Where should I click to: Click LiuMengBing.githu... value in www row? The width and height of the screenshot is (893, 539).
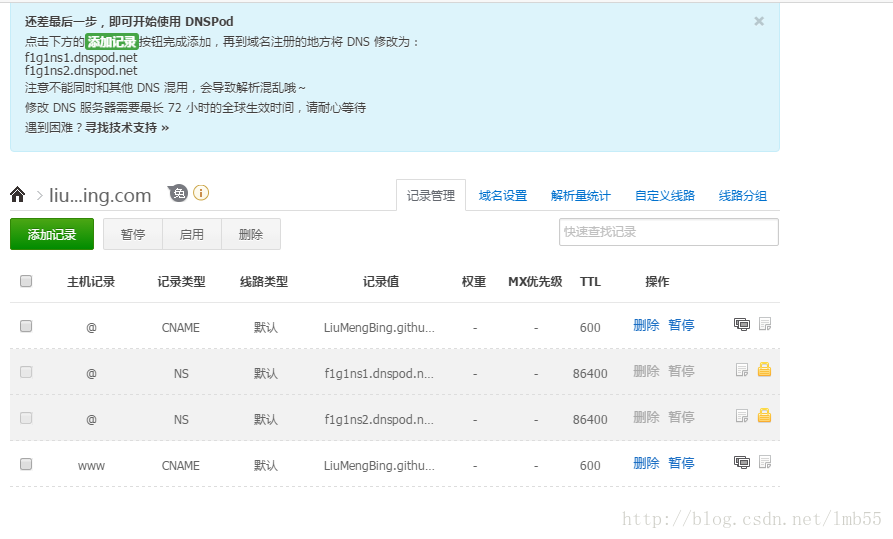tap(379, 466)
